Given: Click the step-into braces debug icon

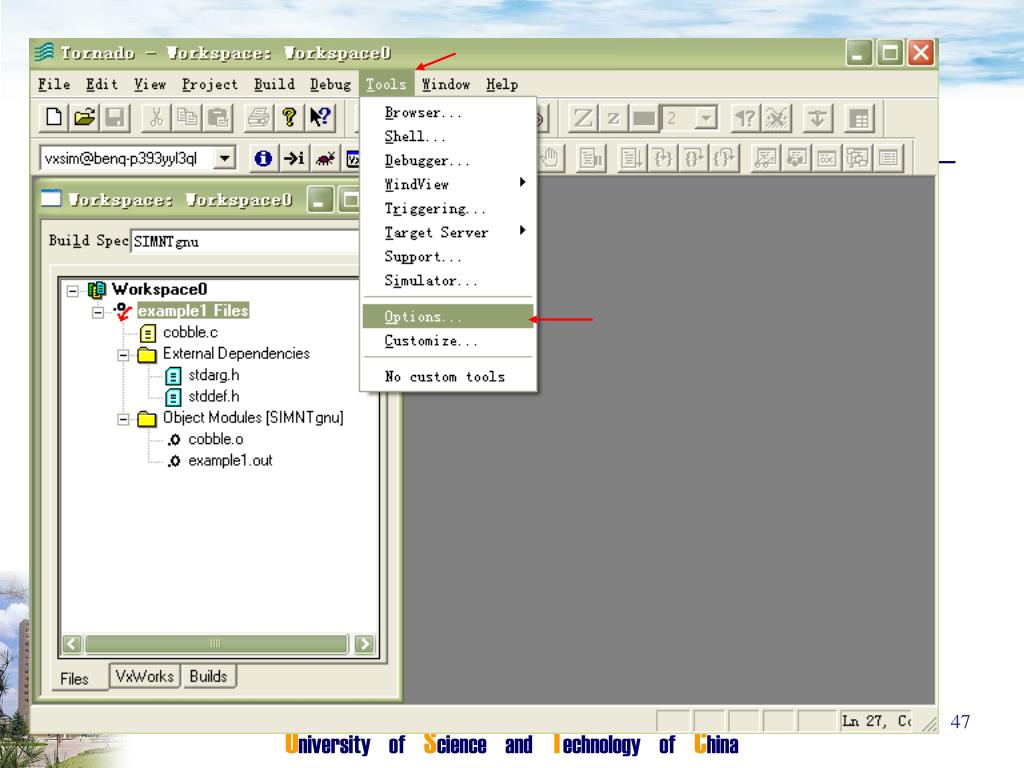Looking at the screenshot, I should click(x=663, y=158).
